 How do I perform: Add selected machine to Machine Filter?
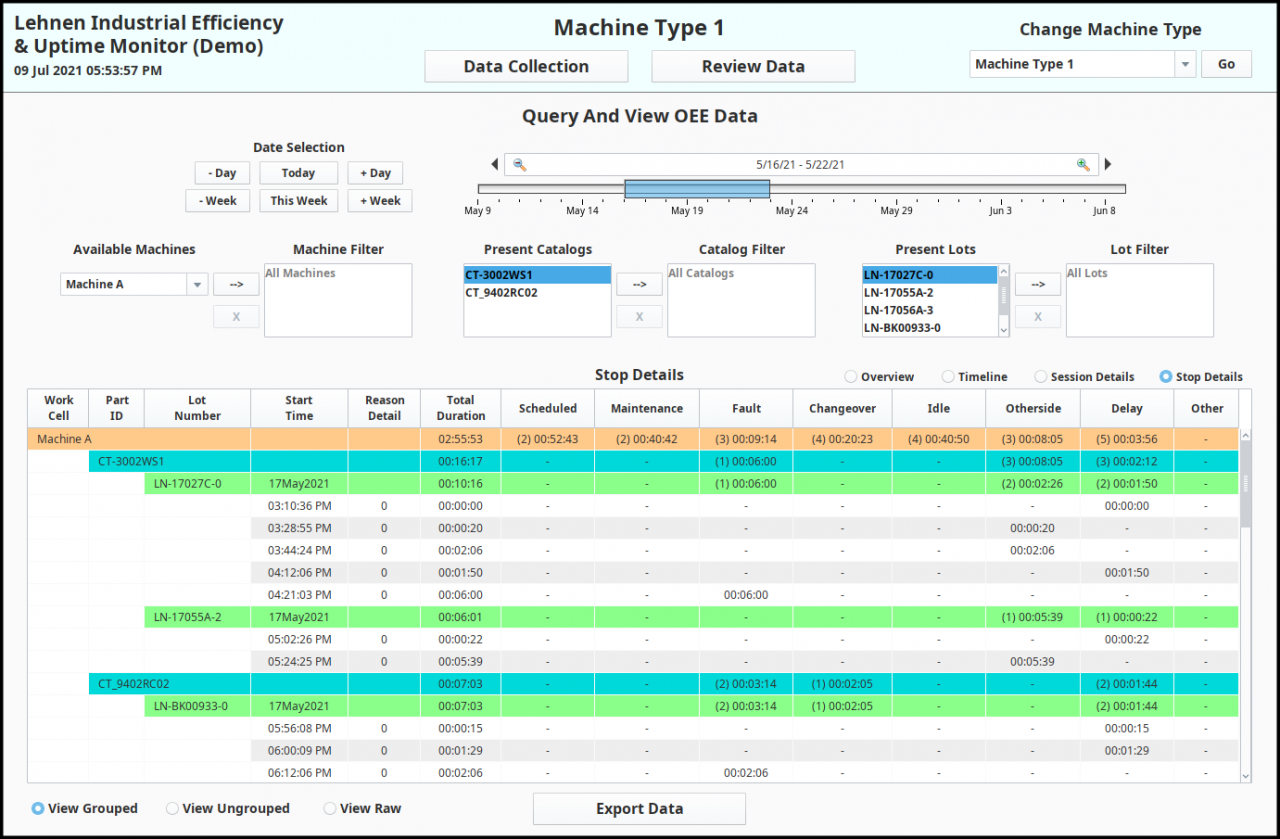pos(236,285)
